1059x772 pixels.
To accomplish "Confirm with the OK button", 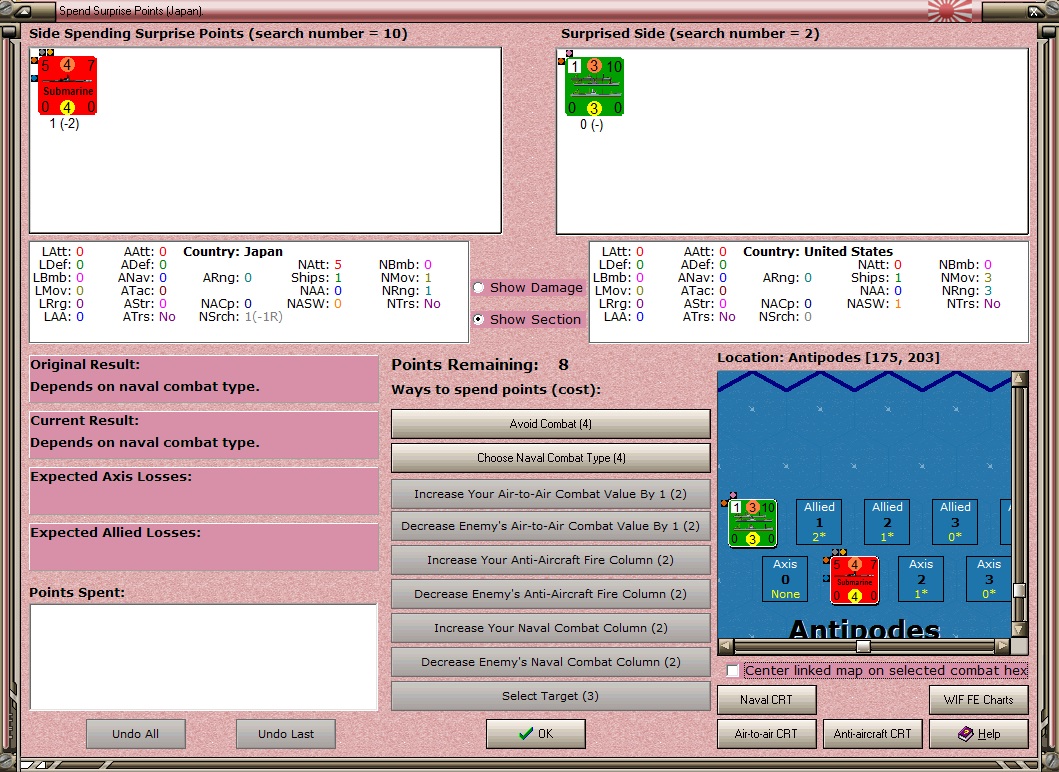I will coord(536,734).
